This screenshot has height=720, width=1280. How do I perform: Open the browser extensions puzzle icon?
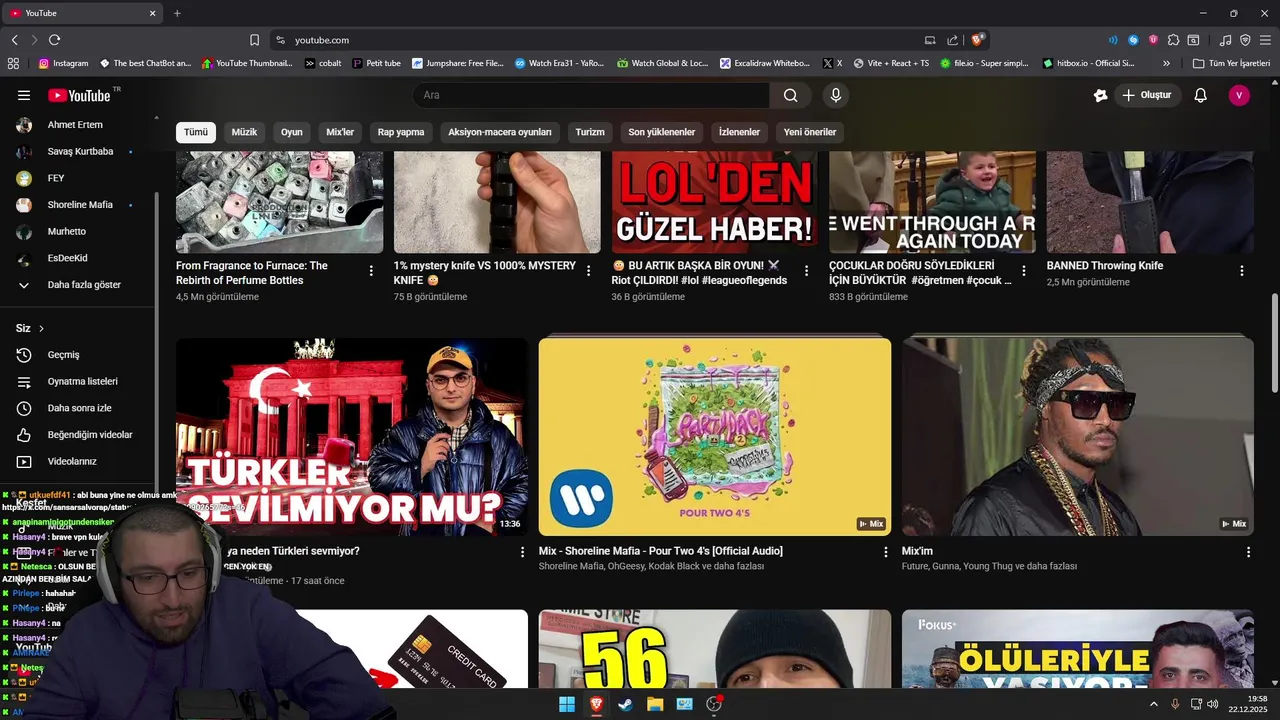coord(1173,40)
